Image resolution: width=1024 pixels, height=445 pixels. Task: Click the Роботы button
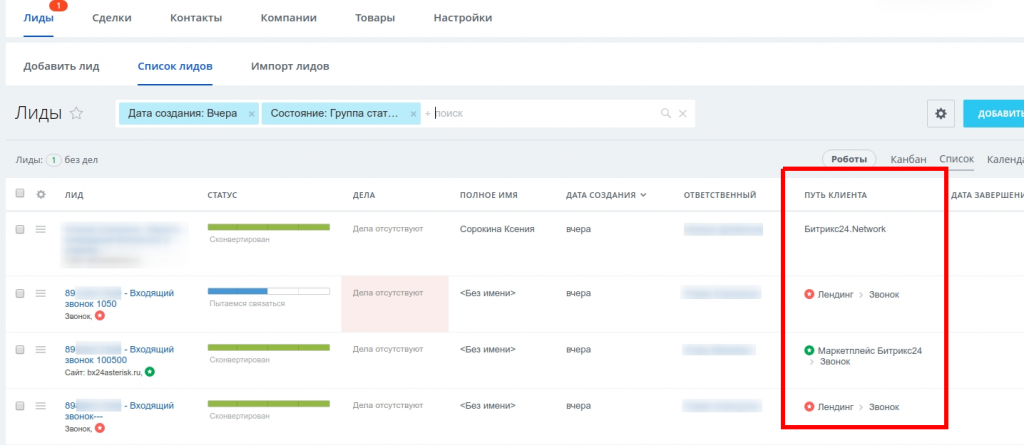848,159
